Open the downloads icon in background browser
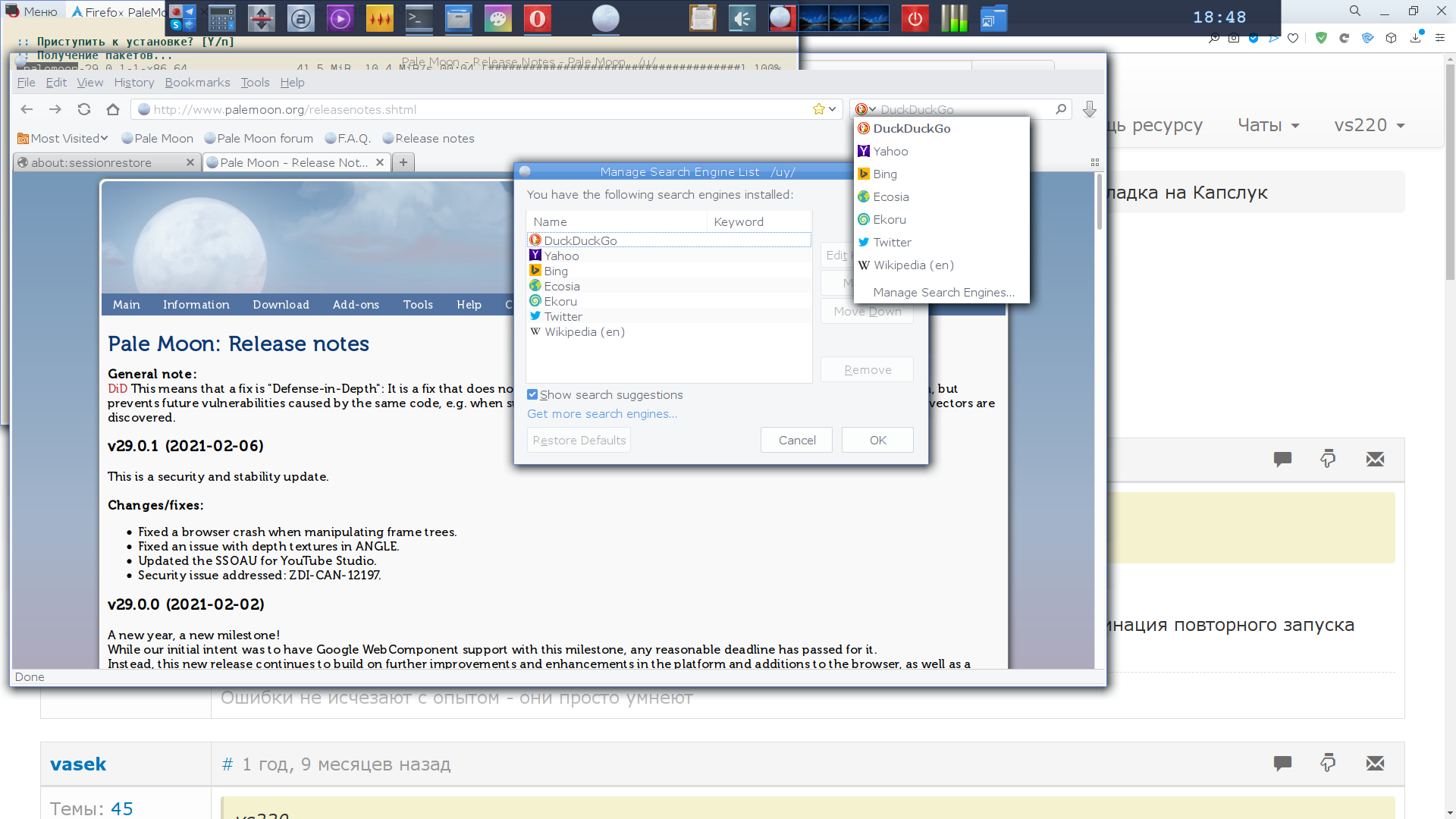 pyautogui.click(x=1415, y=38)
